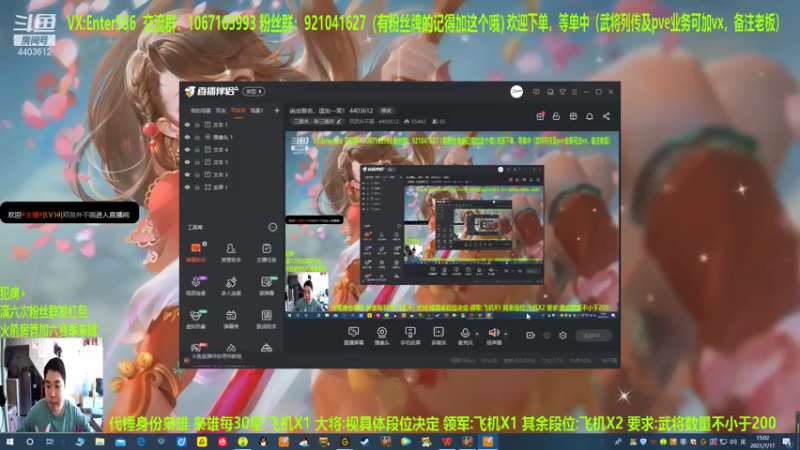Open the 多人连麦 tool

point(231,286)
